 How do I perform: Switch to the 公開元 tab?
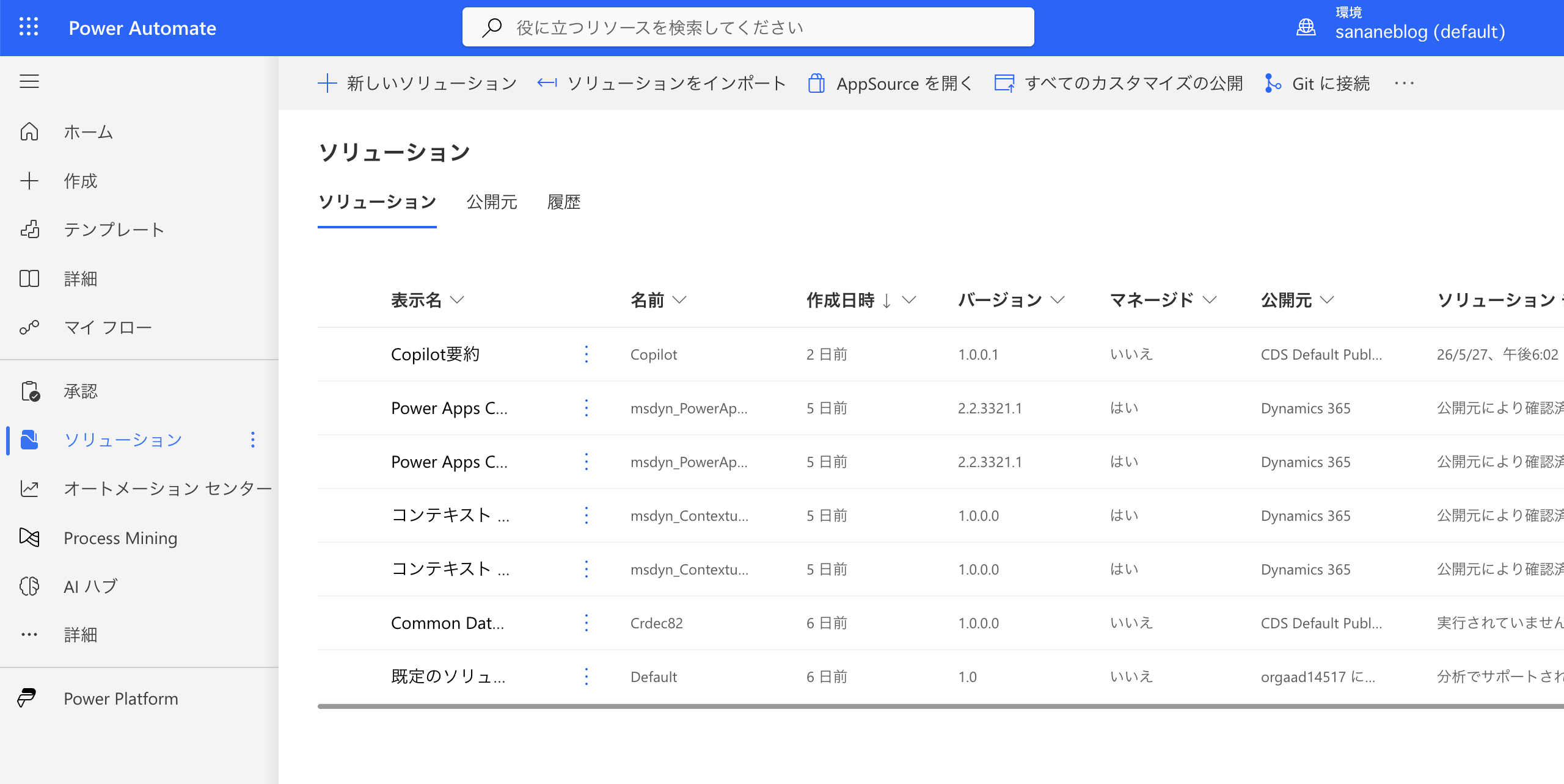492,202
